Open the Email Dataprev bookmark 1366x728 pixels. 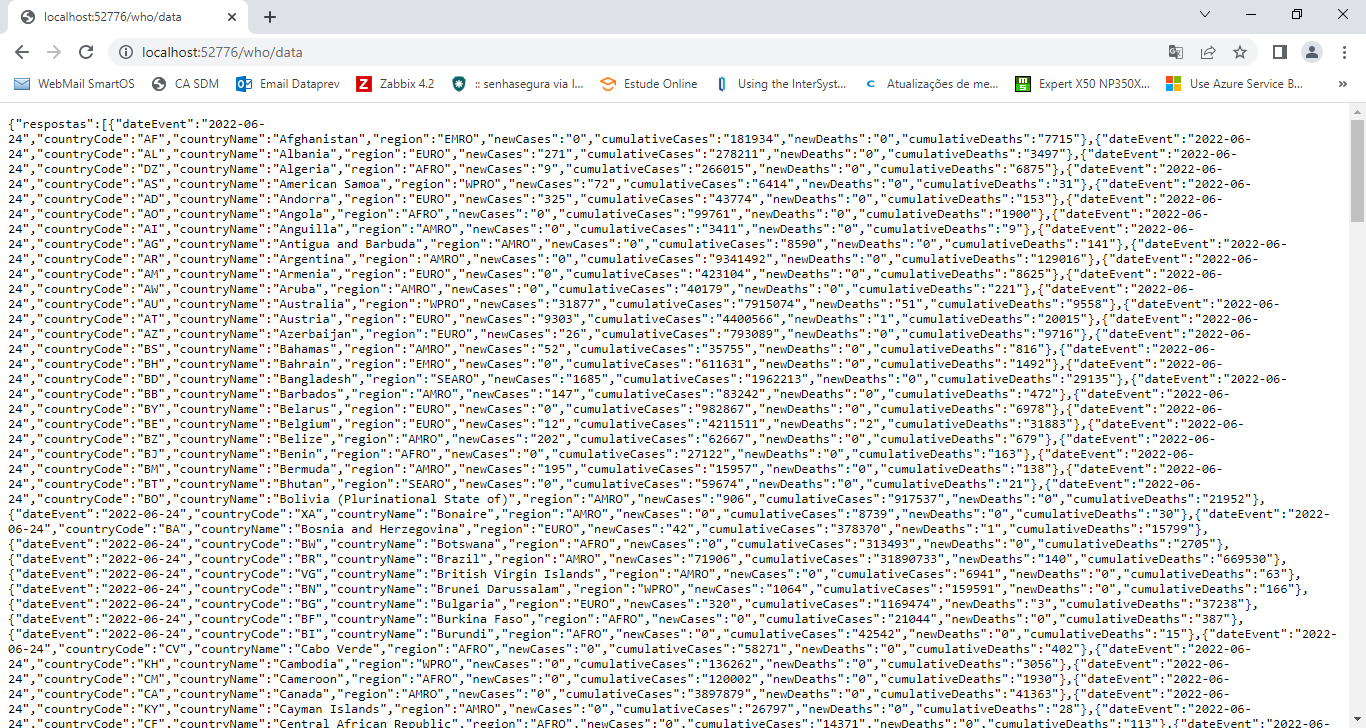tap(286, 84)
